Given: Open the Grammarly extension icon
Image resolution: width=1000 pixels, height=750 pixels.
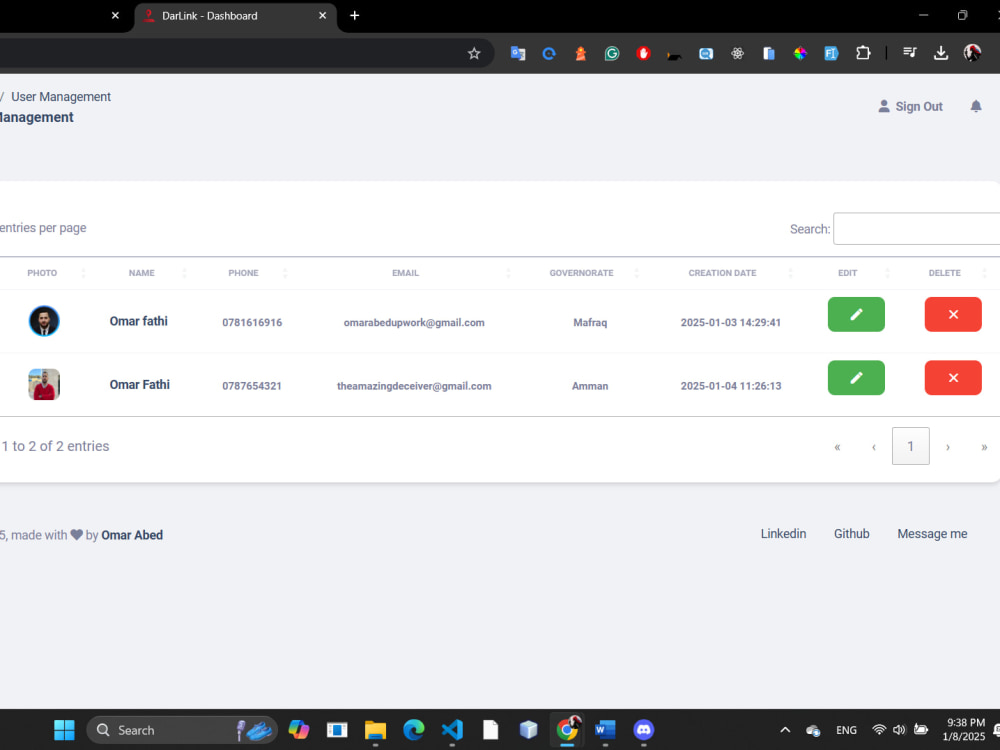Looking at the screenshot, I should coord(612,54).
